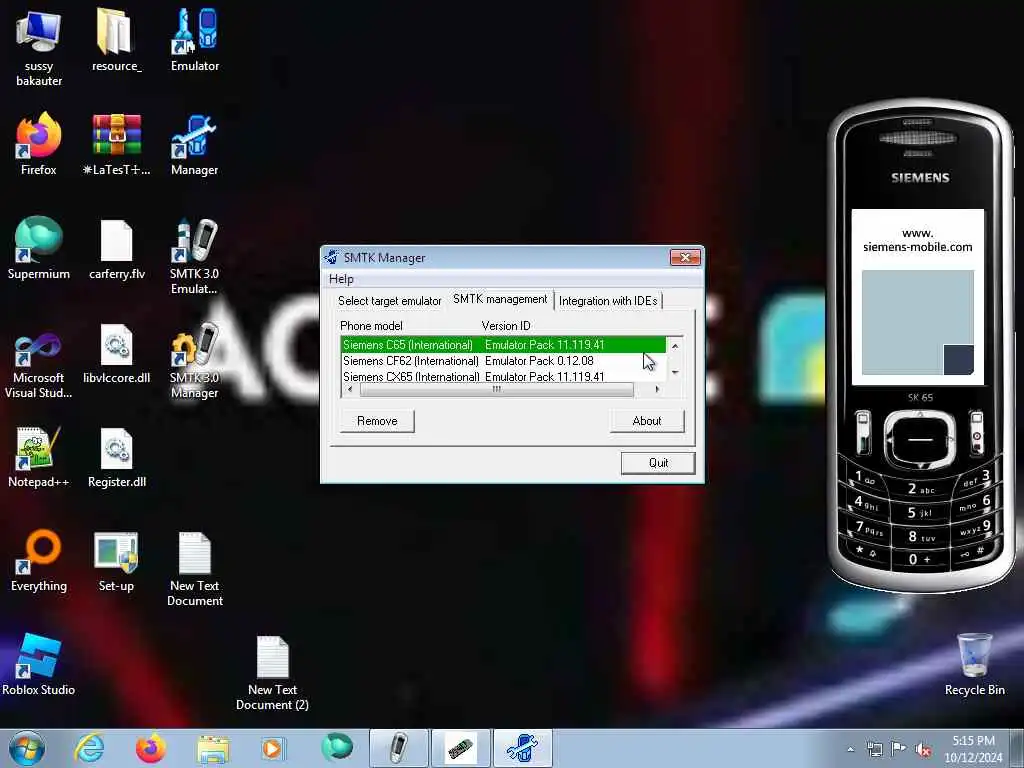Select the carferry.flv file icon
The height and width of the screenshot is (768, 1024).
coord(116,248)
